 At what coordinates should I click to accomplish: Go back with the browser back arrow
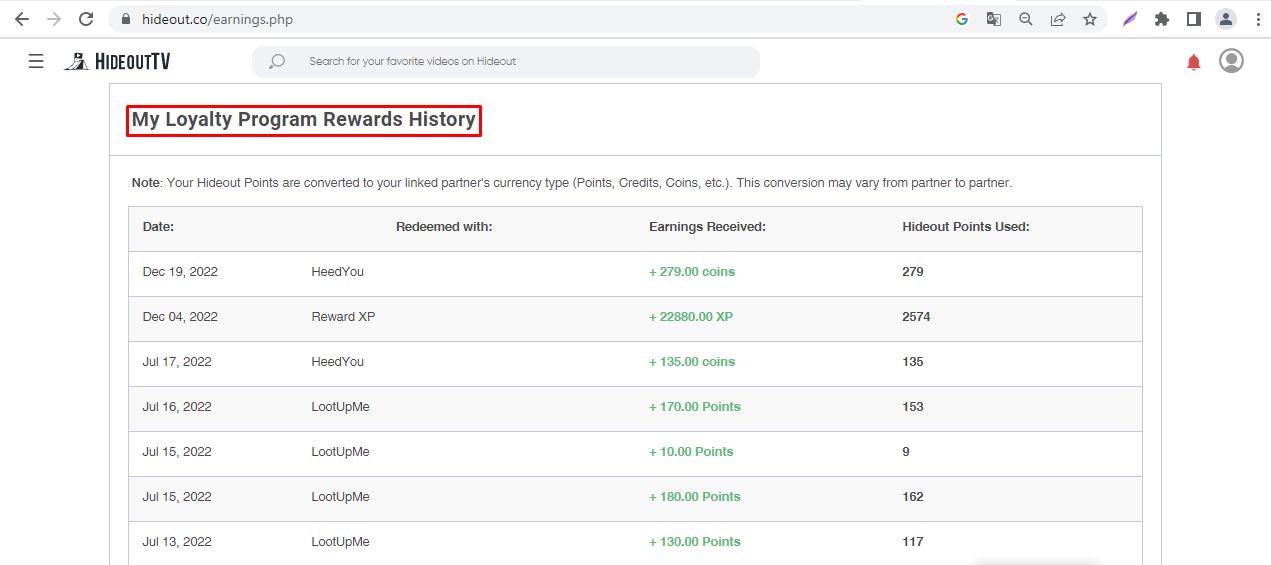[22, 19]
